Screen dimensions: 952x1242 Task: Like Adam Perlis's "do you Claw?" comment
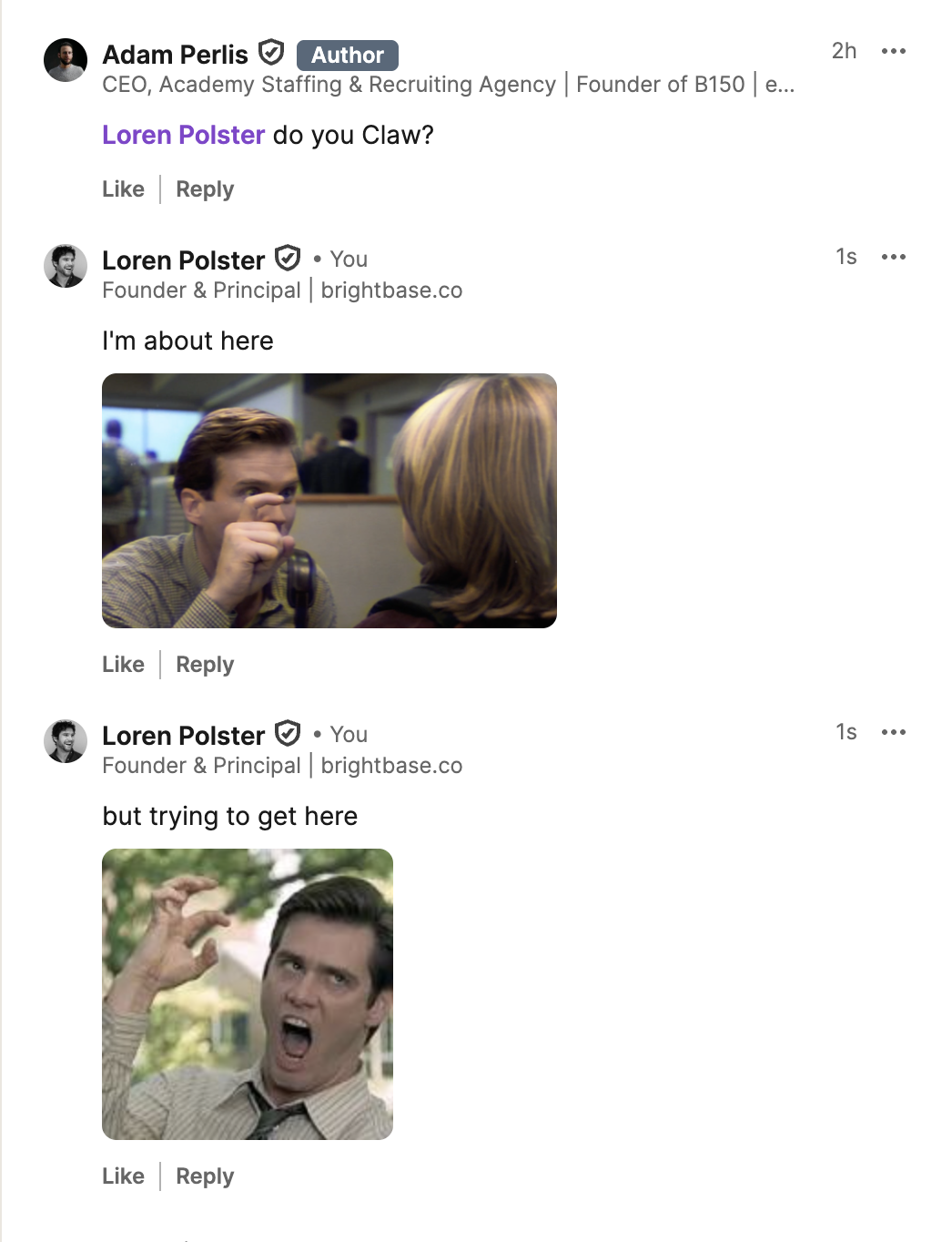point(123,189)
